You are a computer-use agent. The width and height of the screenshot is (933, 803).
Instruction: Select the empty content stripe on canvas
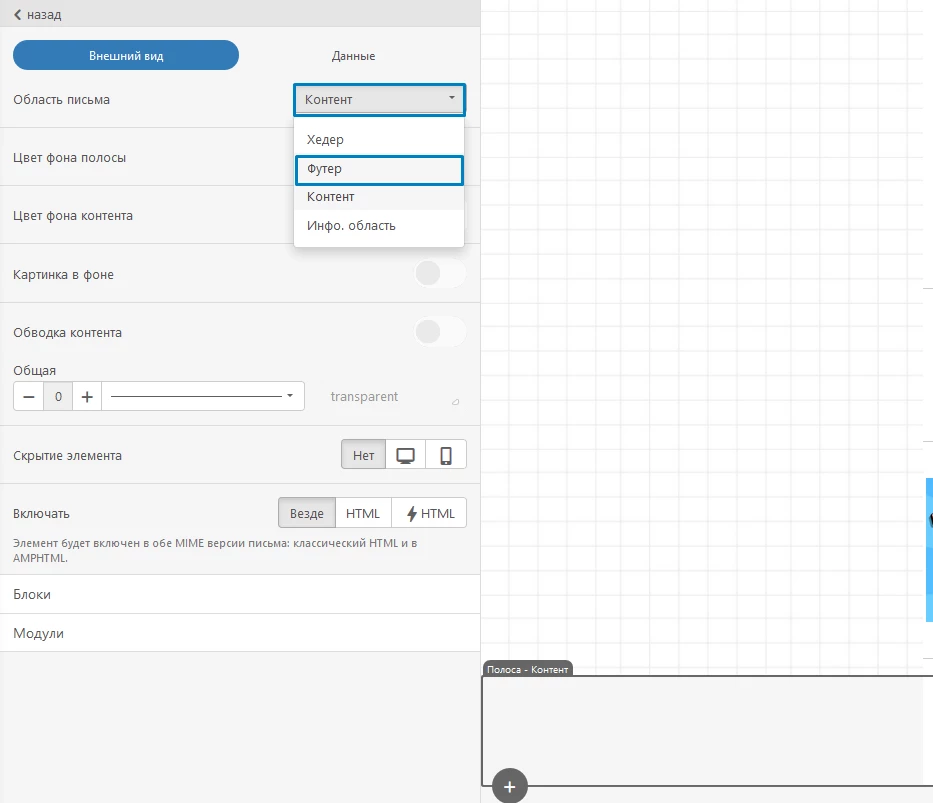tap(707, 730)
